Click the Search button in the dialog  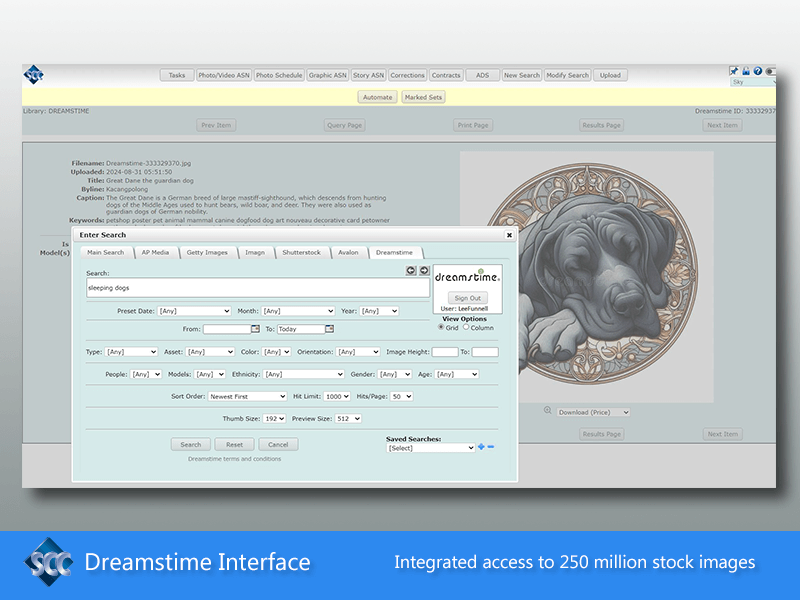pyautogui.click(x=191, y=445)
